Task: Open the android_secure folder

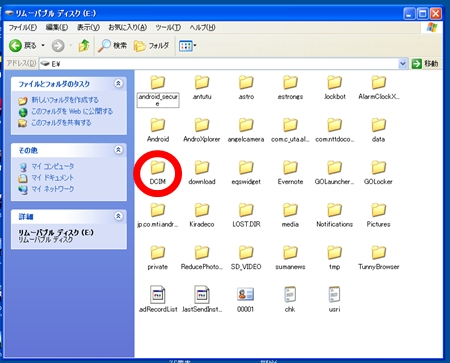Action: coord(158,91)
